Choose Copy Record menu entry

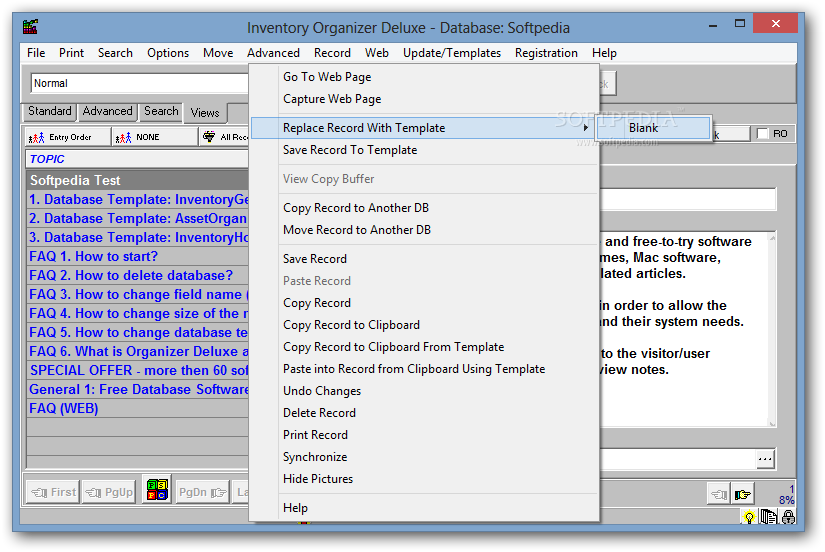click(x=424, y=303)
